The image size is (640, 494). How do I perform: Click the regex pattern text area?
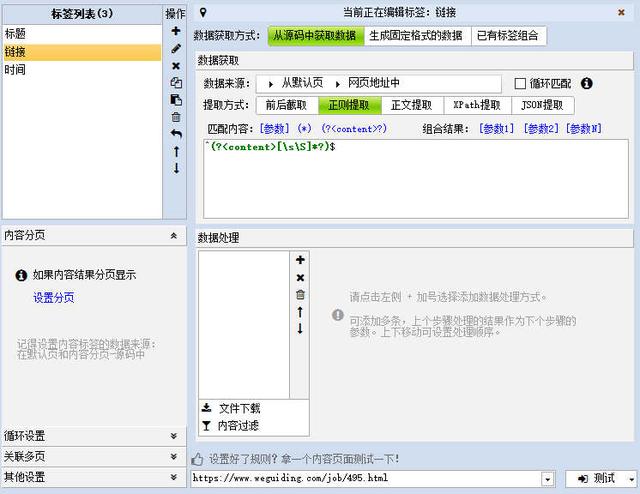pyautogui.click(x=415, y=180)
